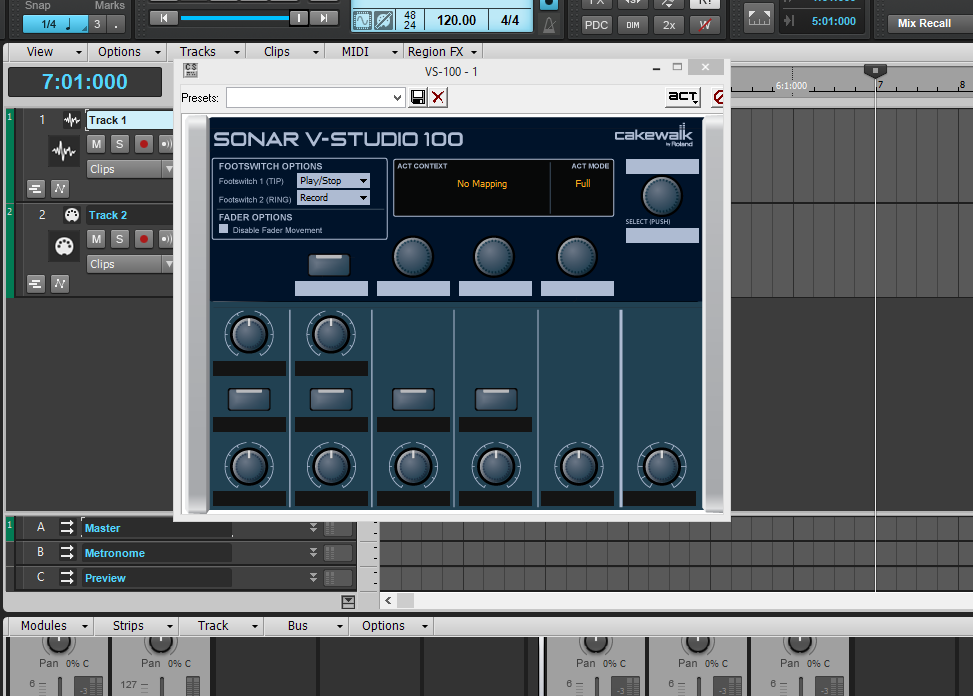Click the horizontal scrollbar left arrow

coord(388,600)
